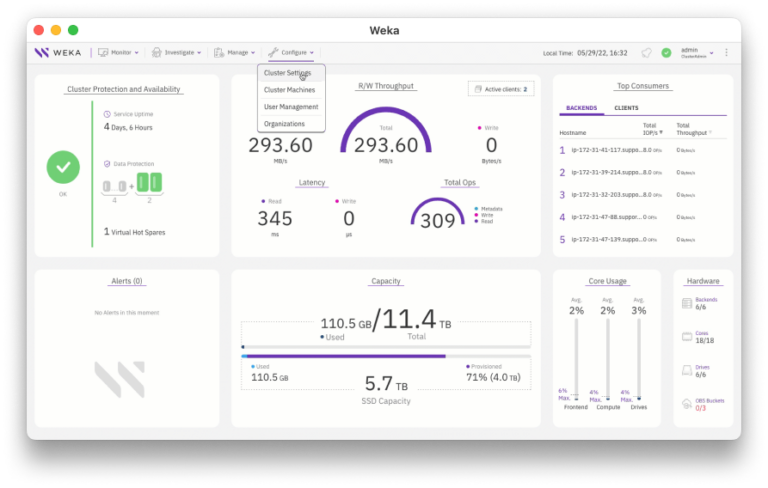
Task: Click the Core Usage heading
Action: point(607,281)
